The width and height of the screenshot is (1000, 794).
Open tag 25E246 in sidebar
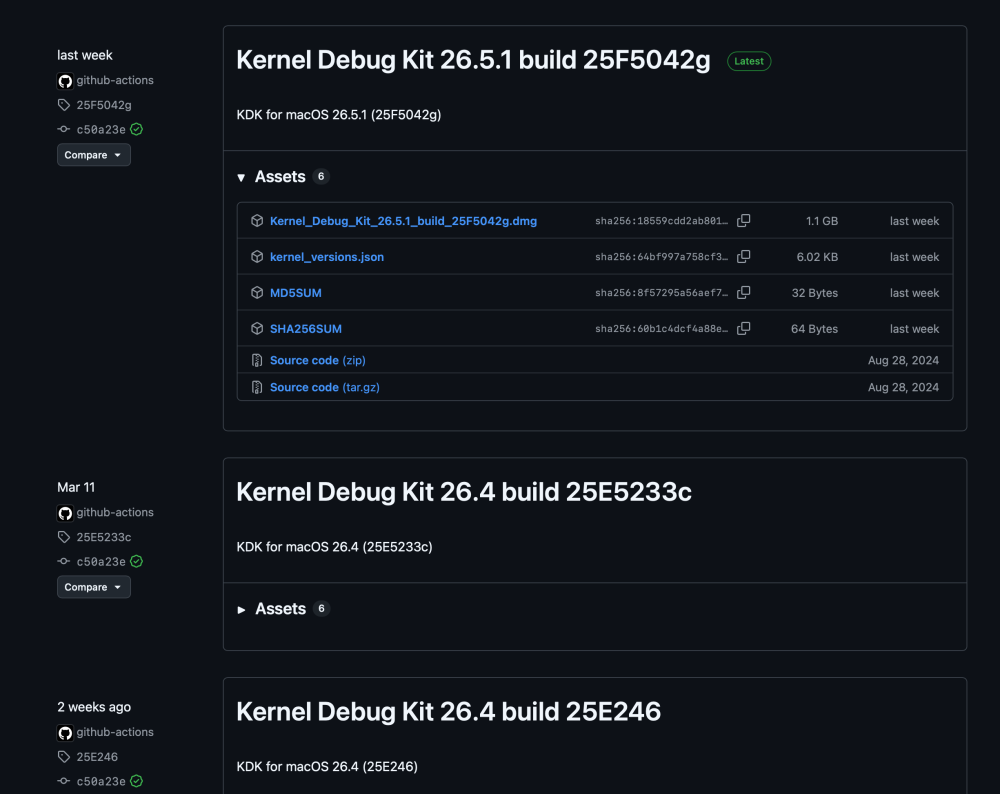click(x=97, y=756)
